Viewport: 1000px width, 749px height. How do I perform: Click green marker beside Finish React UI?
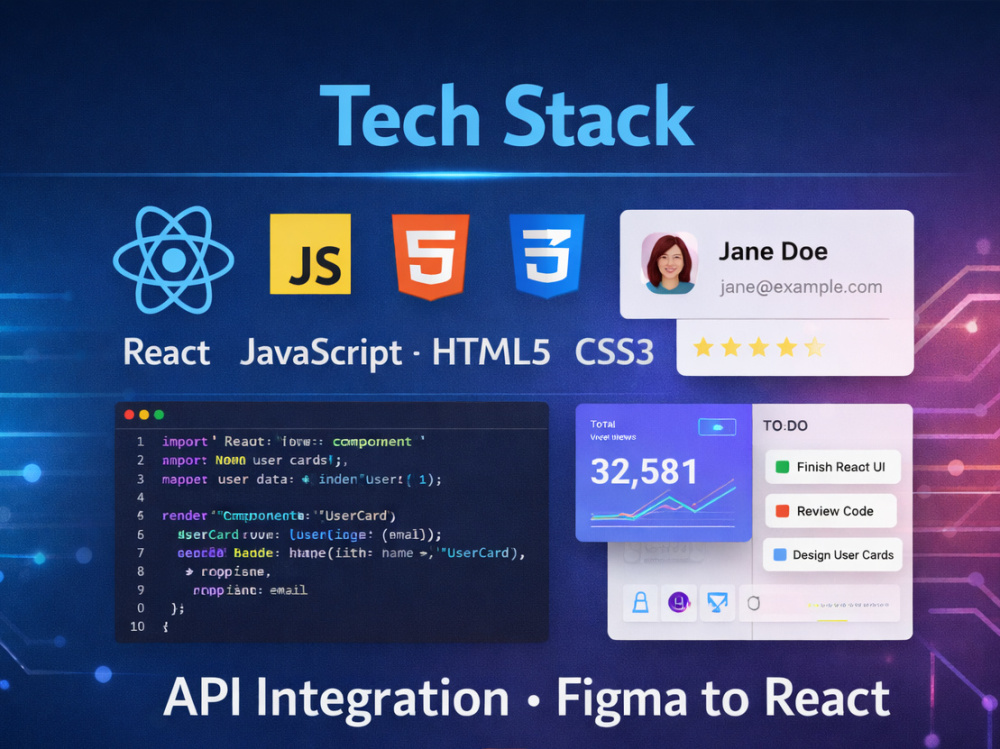[x=782, y=467]
